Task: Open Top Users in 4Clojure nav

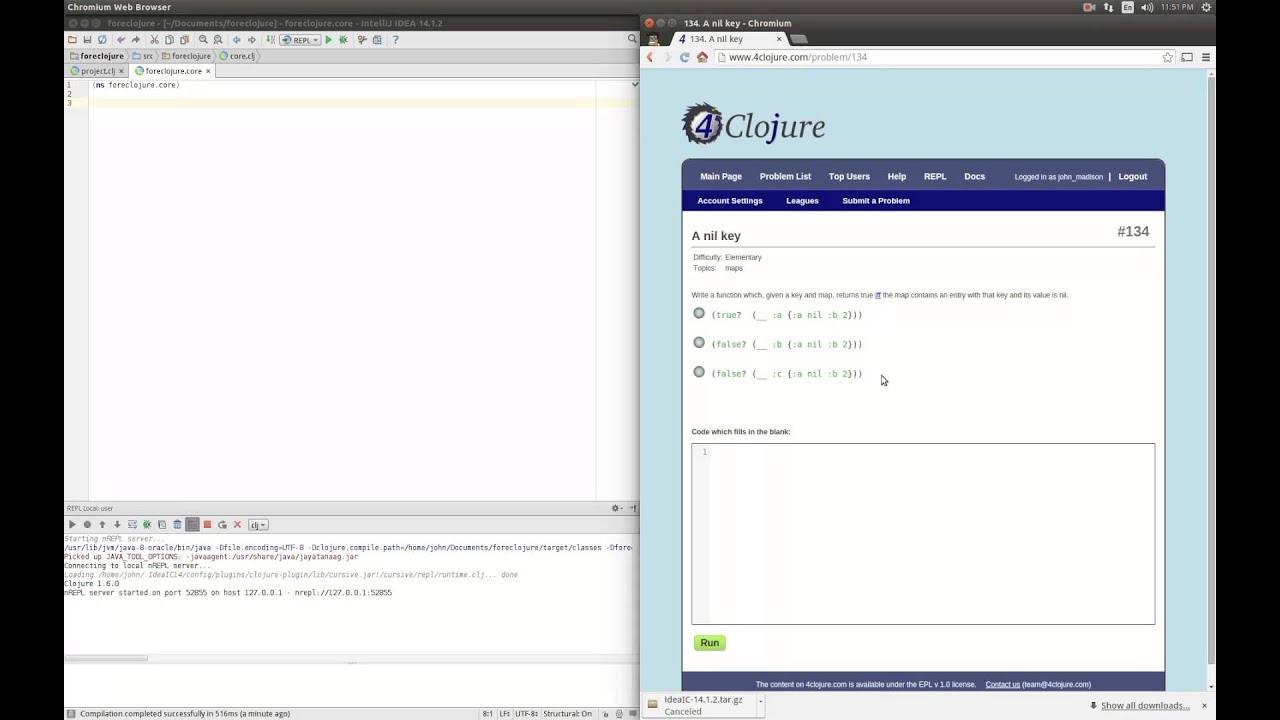Action: (x=849, y=177)
